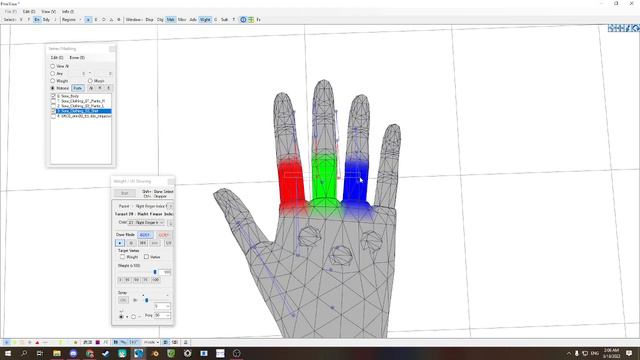The height and width of the screenshot is (360, 640).
Task: Click the red subtract draw mode button
Action: pyautogui.click(x=164, y=235)
